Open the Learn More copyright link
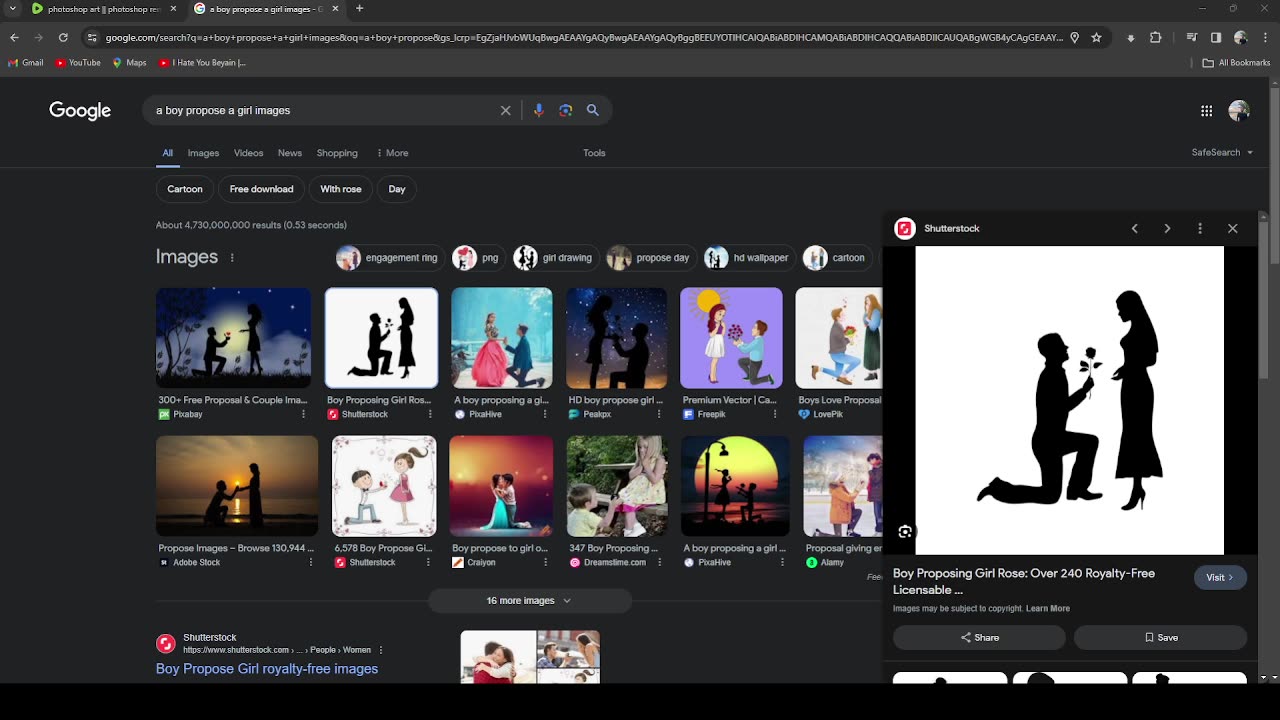Viewport: 1280px width, 720px height. 1047,609
